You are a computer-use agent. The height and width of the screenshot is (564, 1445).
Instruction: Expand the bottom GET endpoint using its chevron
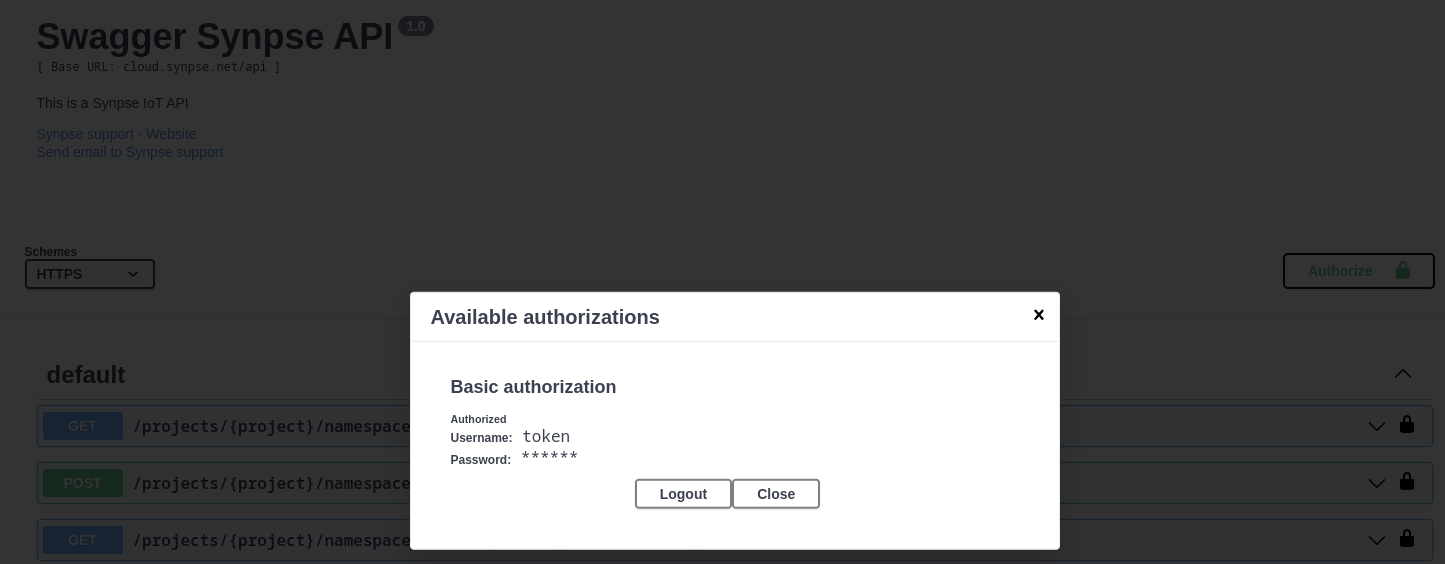click(x=1377, y=540)
